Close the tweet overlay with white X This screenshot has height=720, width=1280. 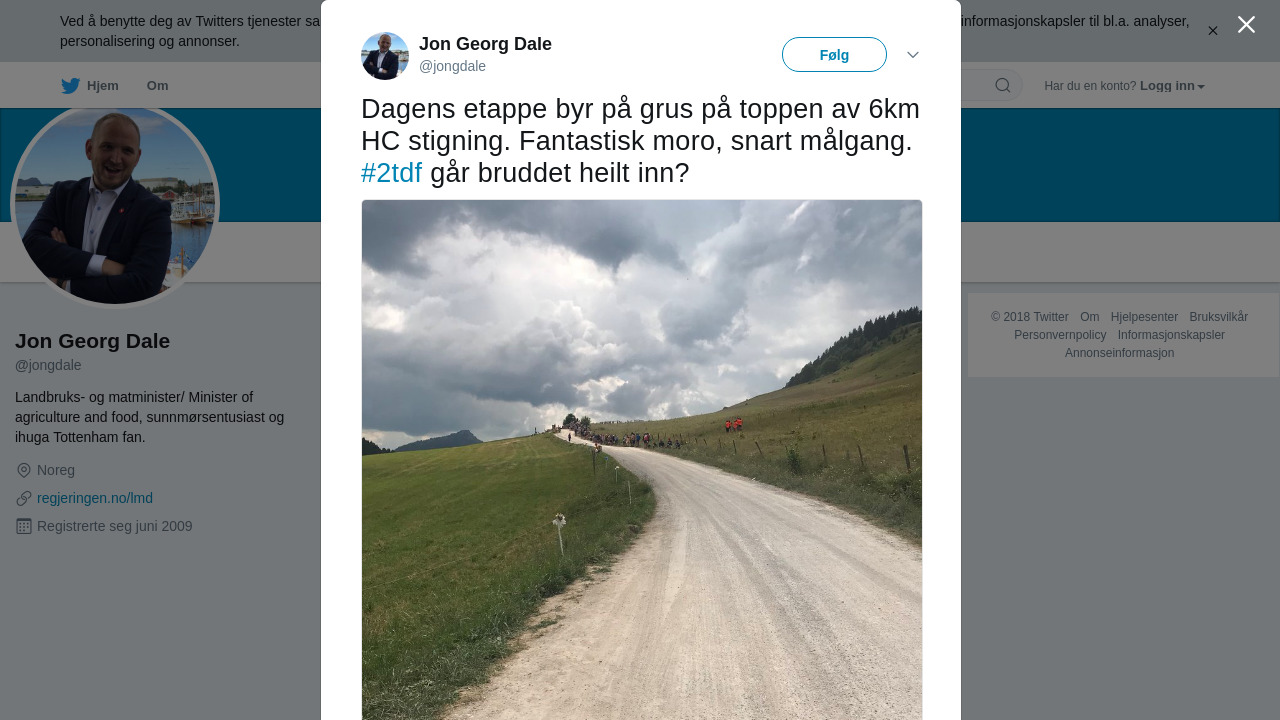[1246, 25]
